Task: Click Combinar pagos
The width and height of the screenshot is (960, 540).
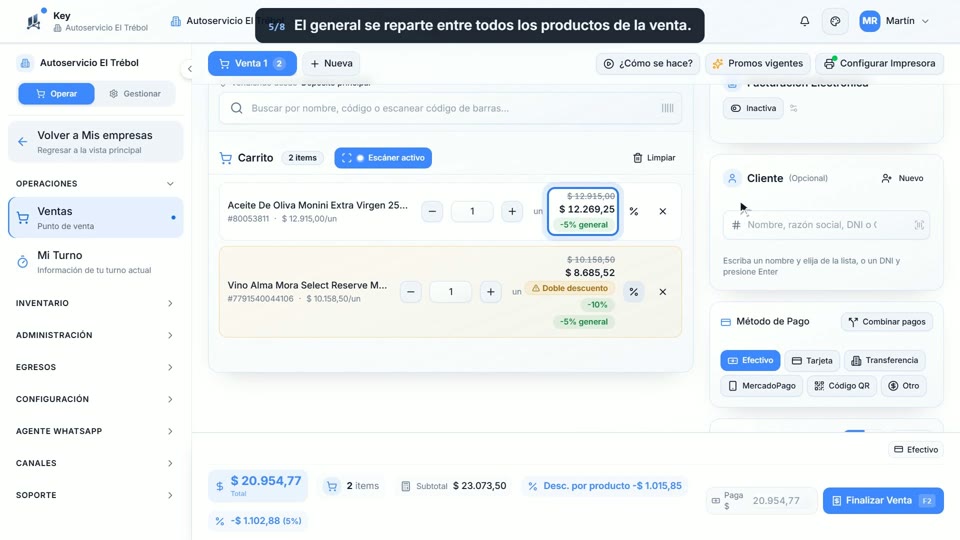Action: pos(887,321)
